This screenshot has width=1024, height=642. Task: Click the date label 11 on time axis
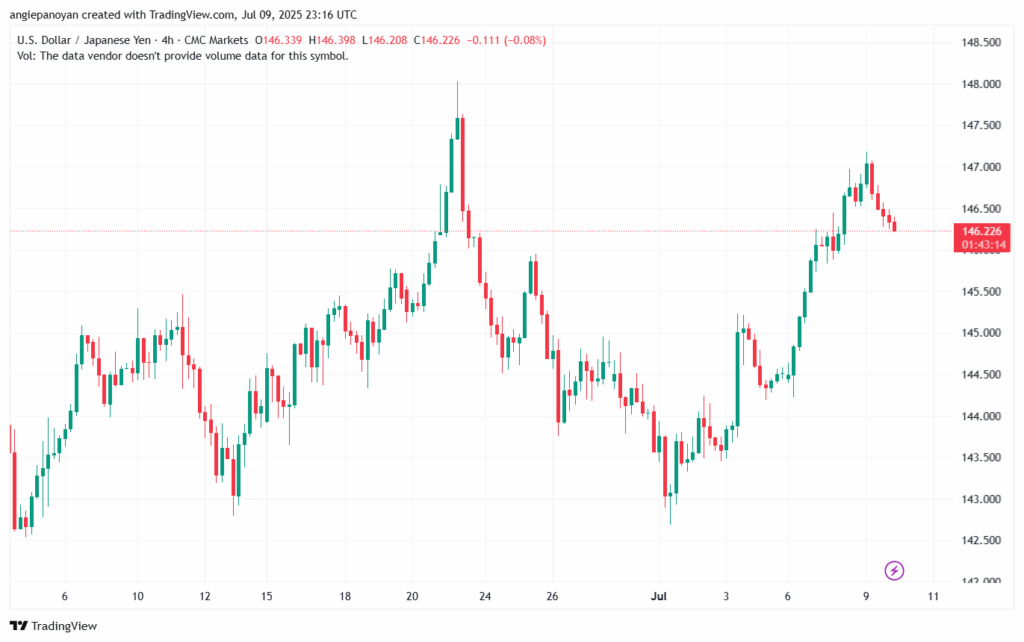pyautogui.click(x=933, y=596)
